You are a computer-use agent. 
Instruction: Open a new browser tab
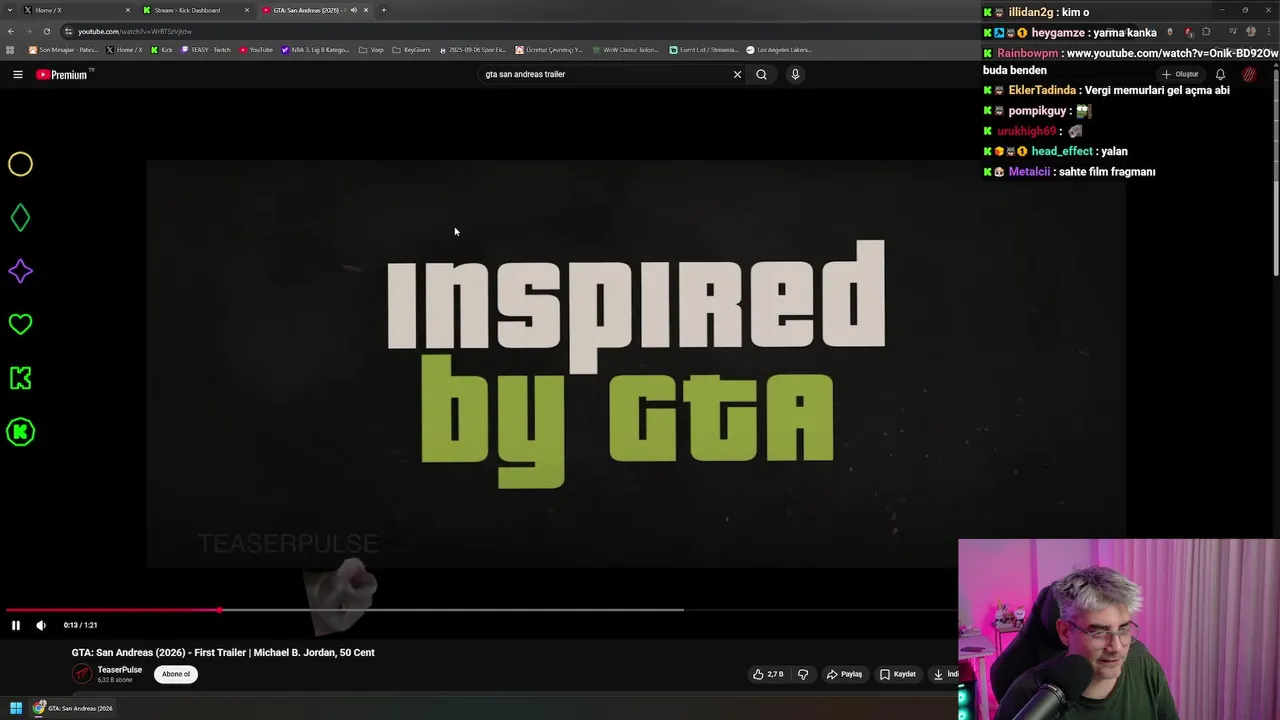[384, 10]
